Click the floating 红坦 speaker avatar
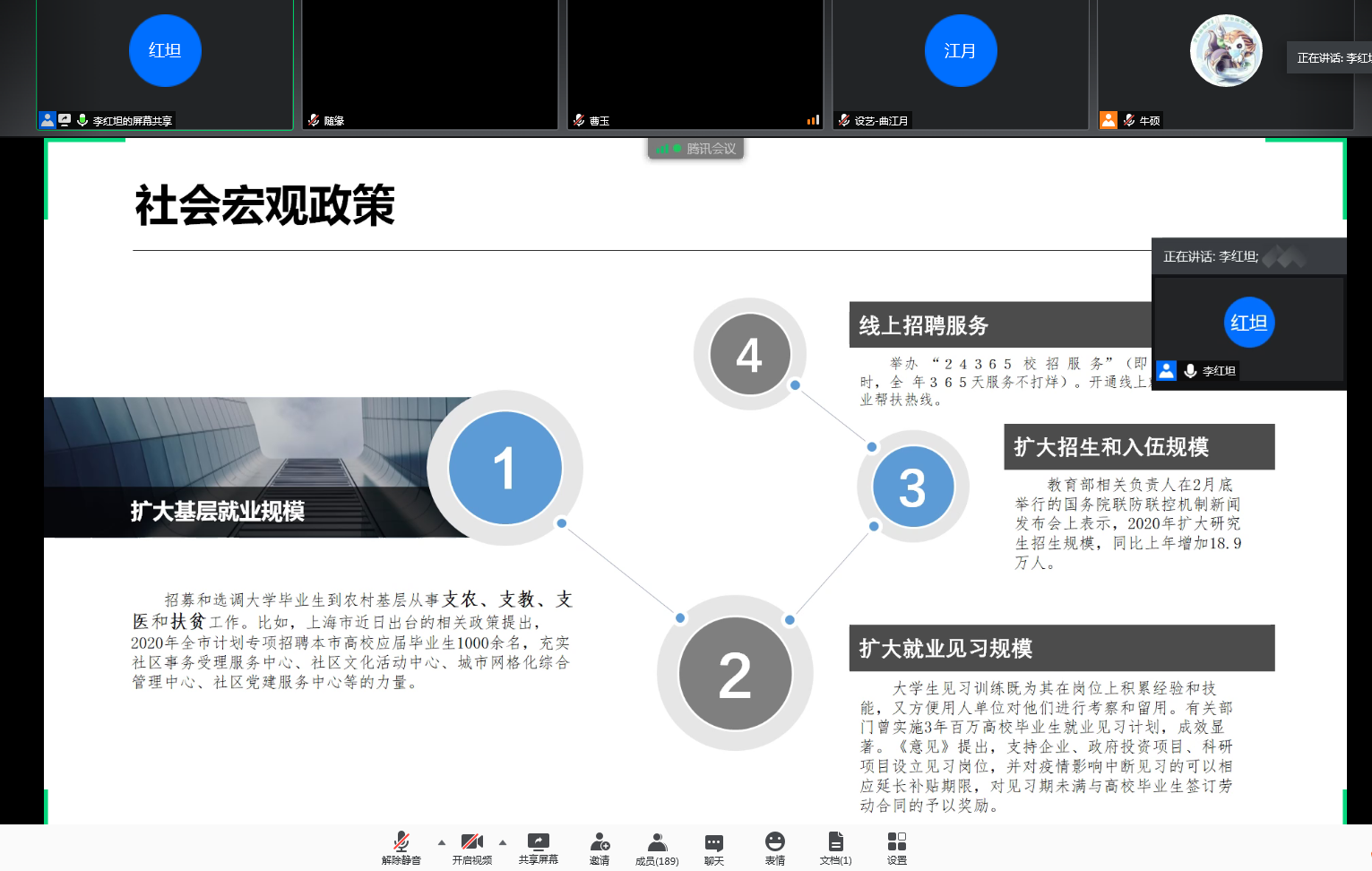The width and height of the screenshot is (1372, 871). pos(1248,323)
